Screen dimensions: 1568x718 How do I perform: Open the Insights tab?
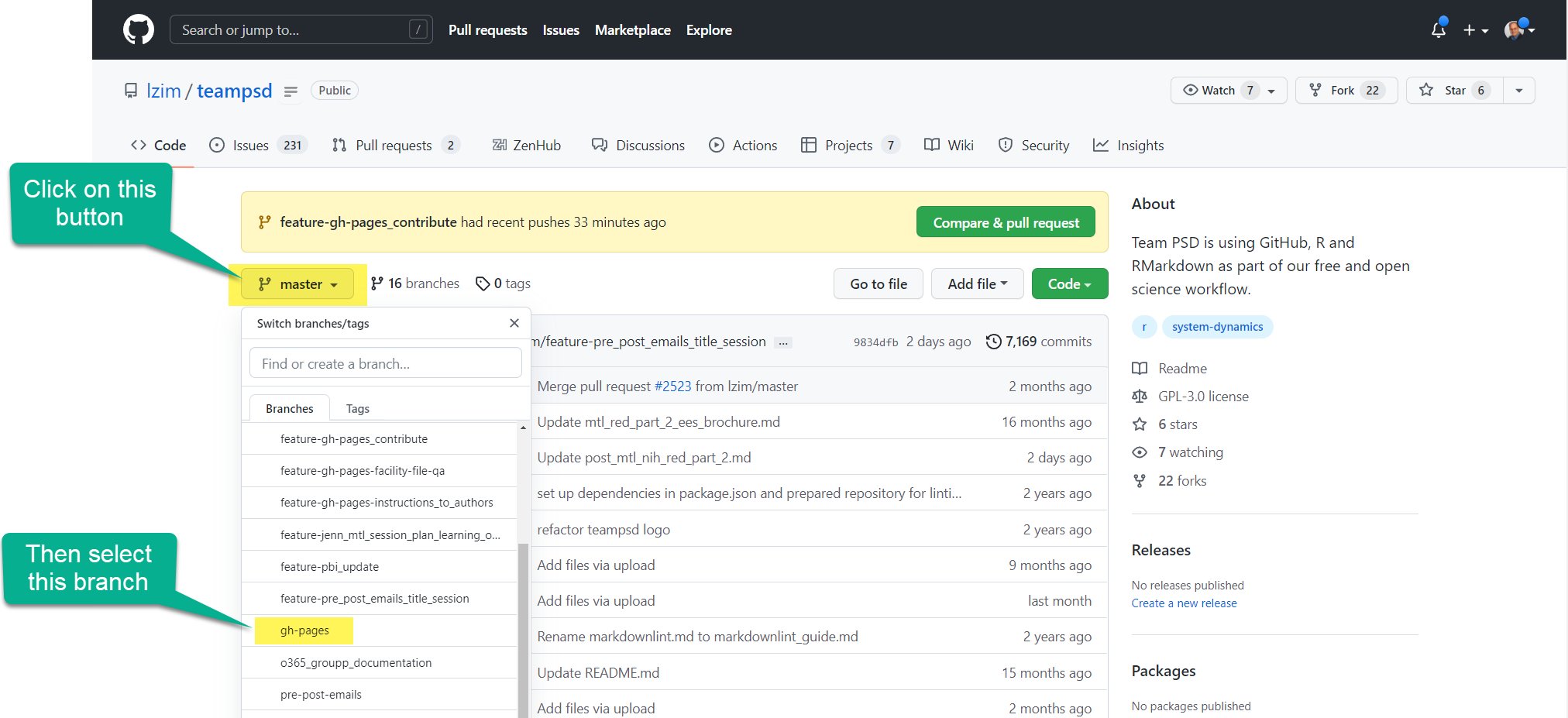(x=1129, y=146)
